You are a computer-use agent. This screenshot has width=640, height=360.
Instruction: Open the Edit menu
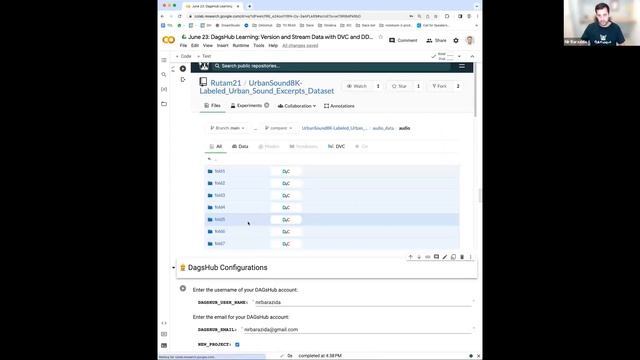(195, 46)
